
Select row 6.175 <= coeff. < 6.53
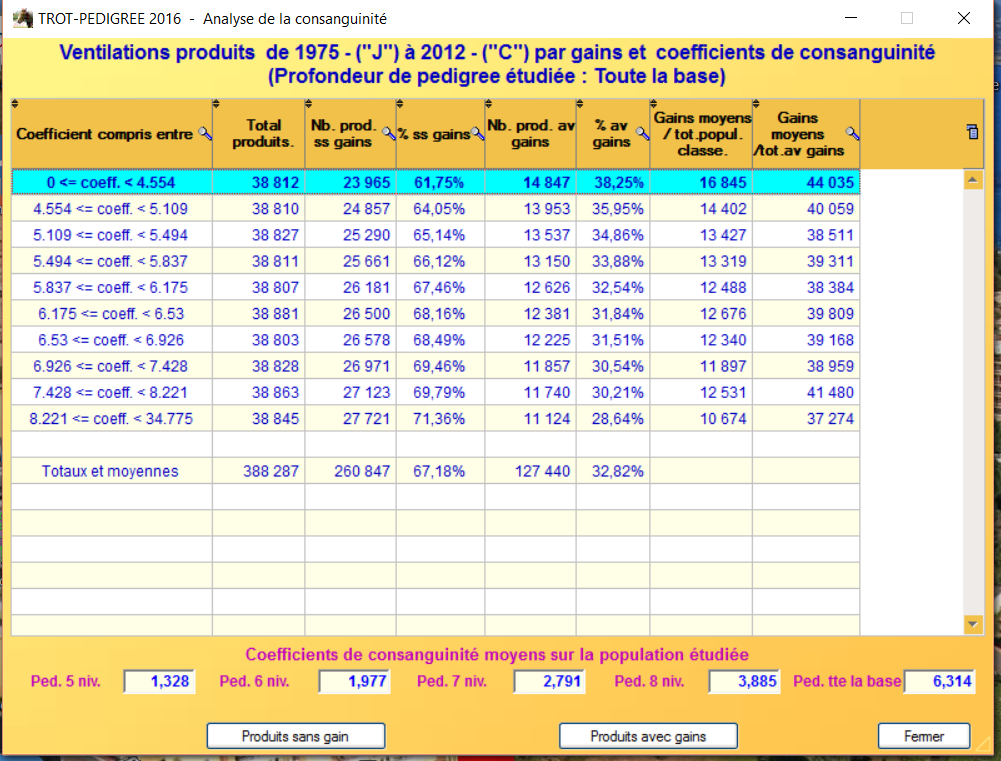pyautogui.click(x=435, y=313)
